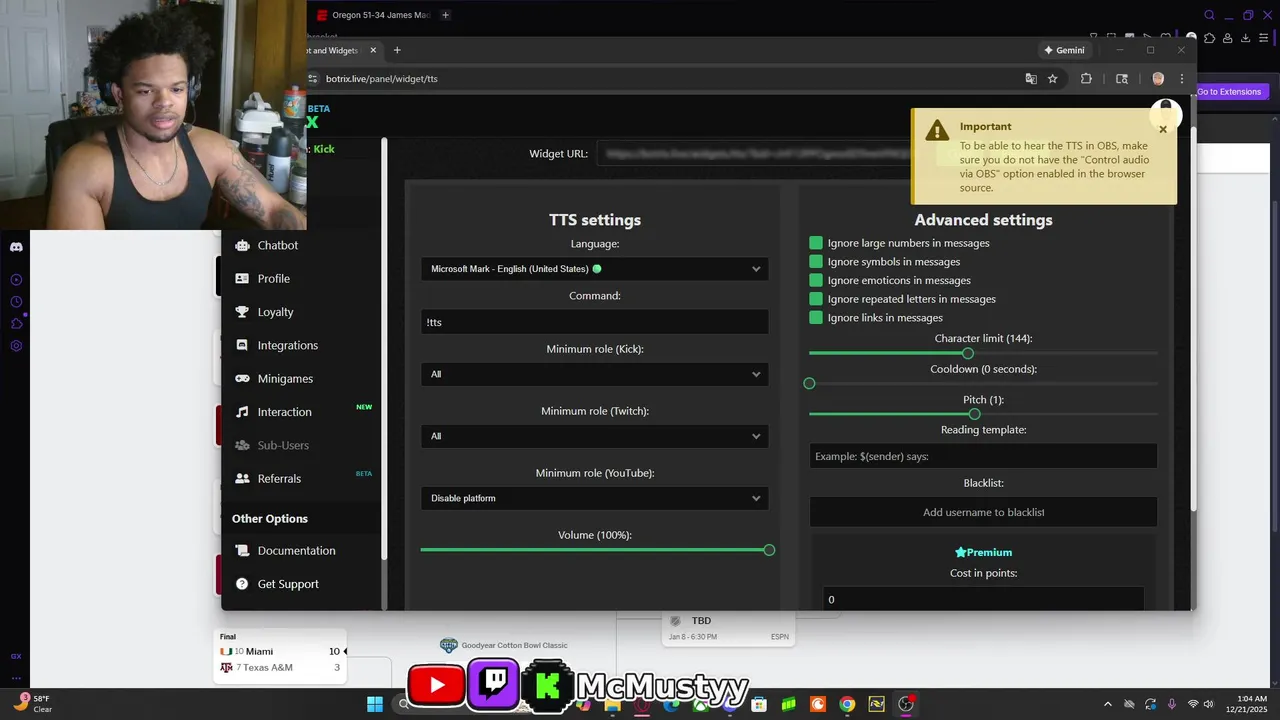
Task: Open the weather widget on taskbar
Action: 32,704
